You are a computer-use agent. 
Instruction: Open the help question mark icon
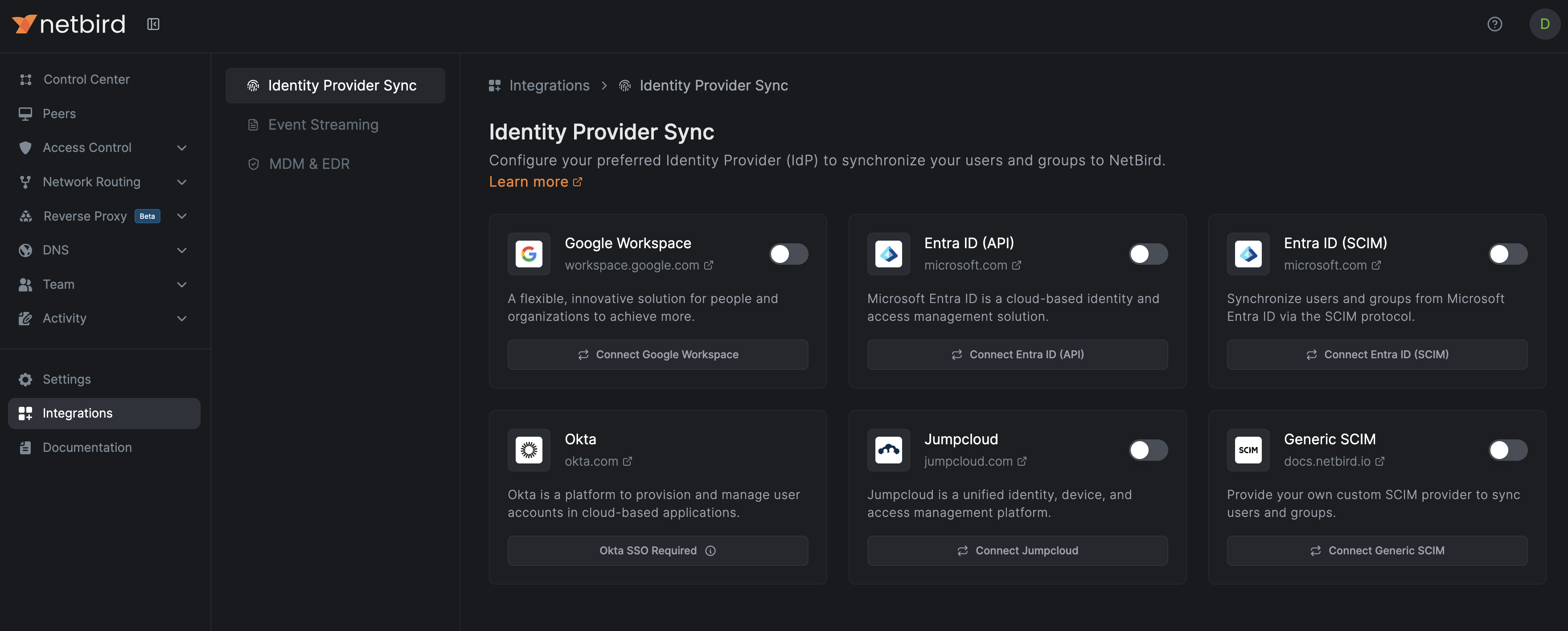tap(1494, 25)
